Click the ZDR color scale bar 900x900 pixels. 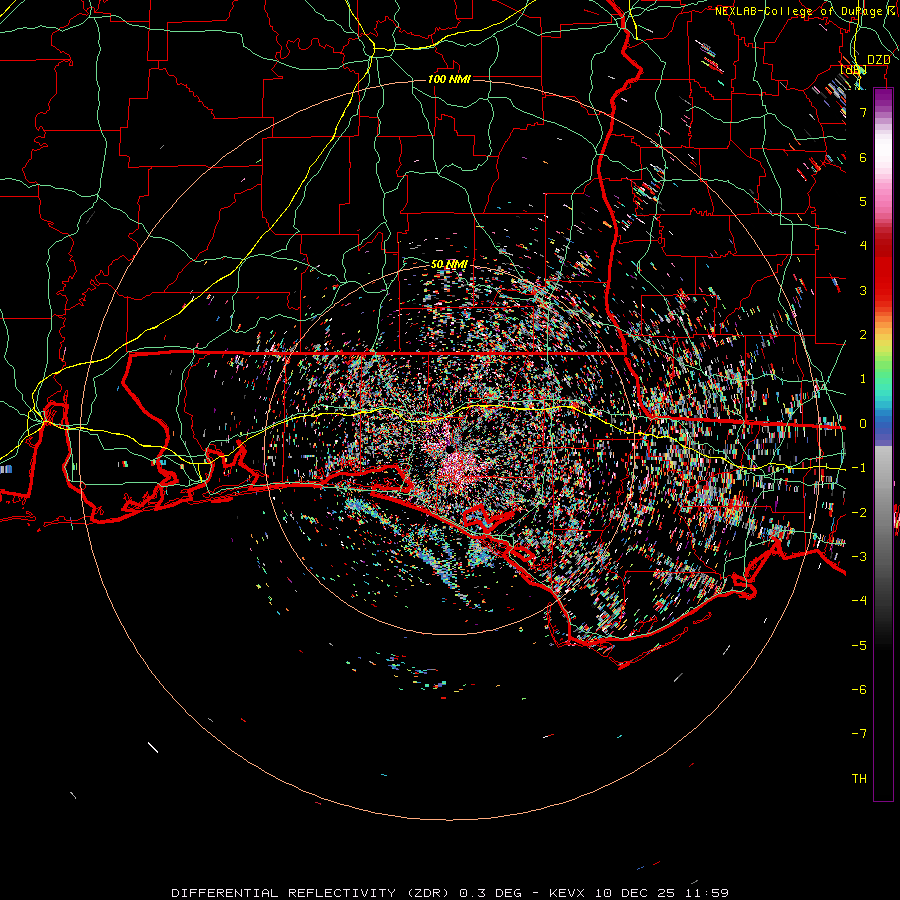point(883,444)
